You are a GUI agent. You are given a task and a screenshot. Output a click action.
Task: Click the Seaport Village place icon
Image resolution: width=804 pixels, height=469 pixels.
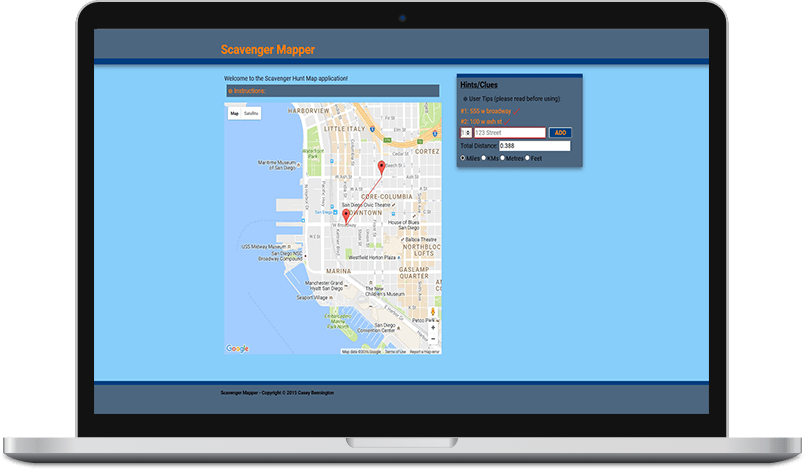click(x=331, y=297)
